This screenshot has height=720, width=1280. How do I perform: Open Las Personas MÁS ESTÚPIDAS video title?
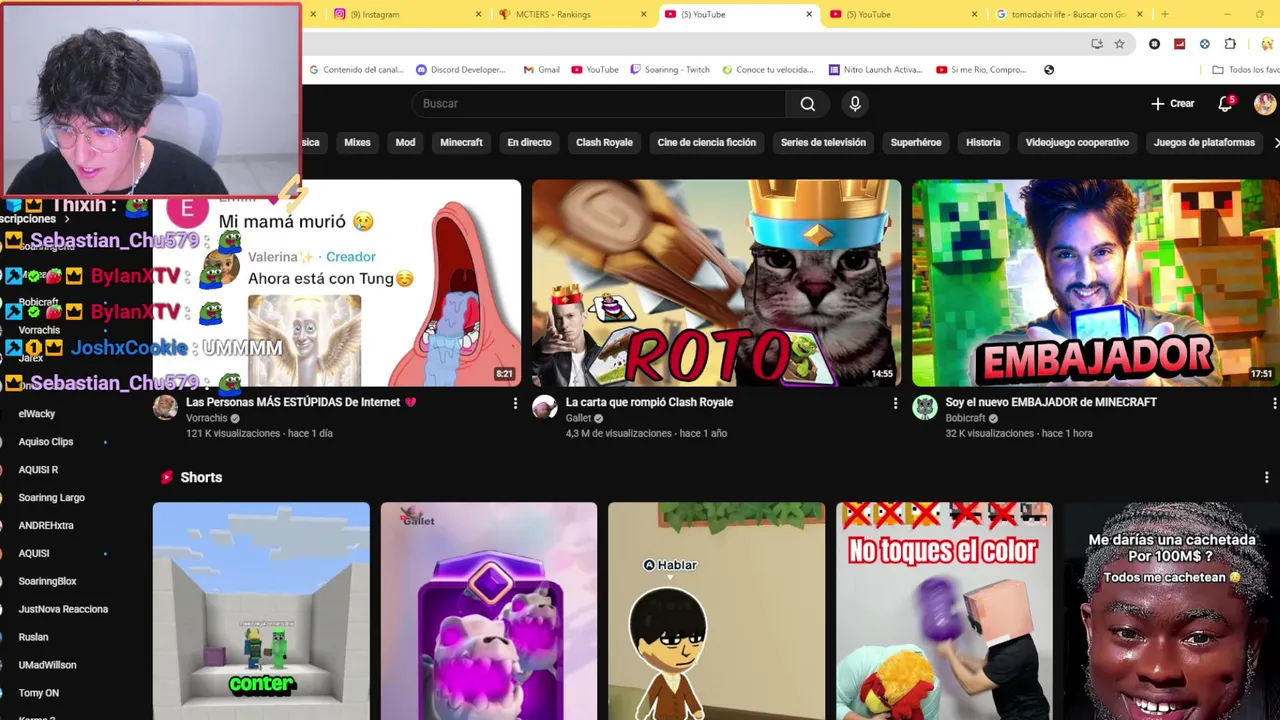pyautogui.click(x=301, y=402)
